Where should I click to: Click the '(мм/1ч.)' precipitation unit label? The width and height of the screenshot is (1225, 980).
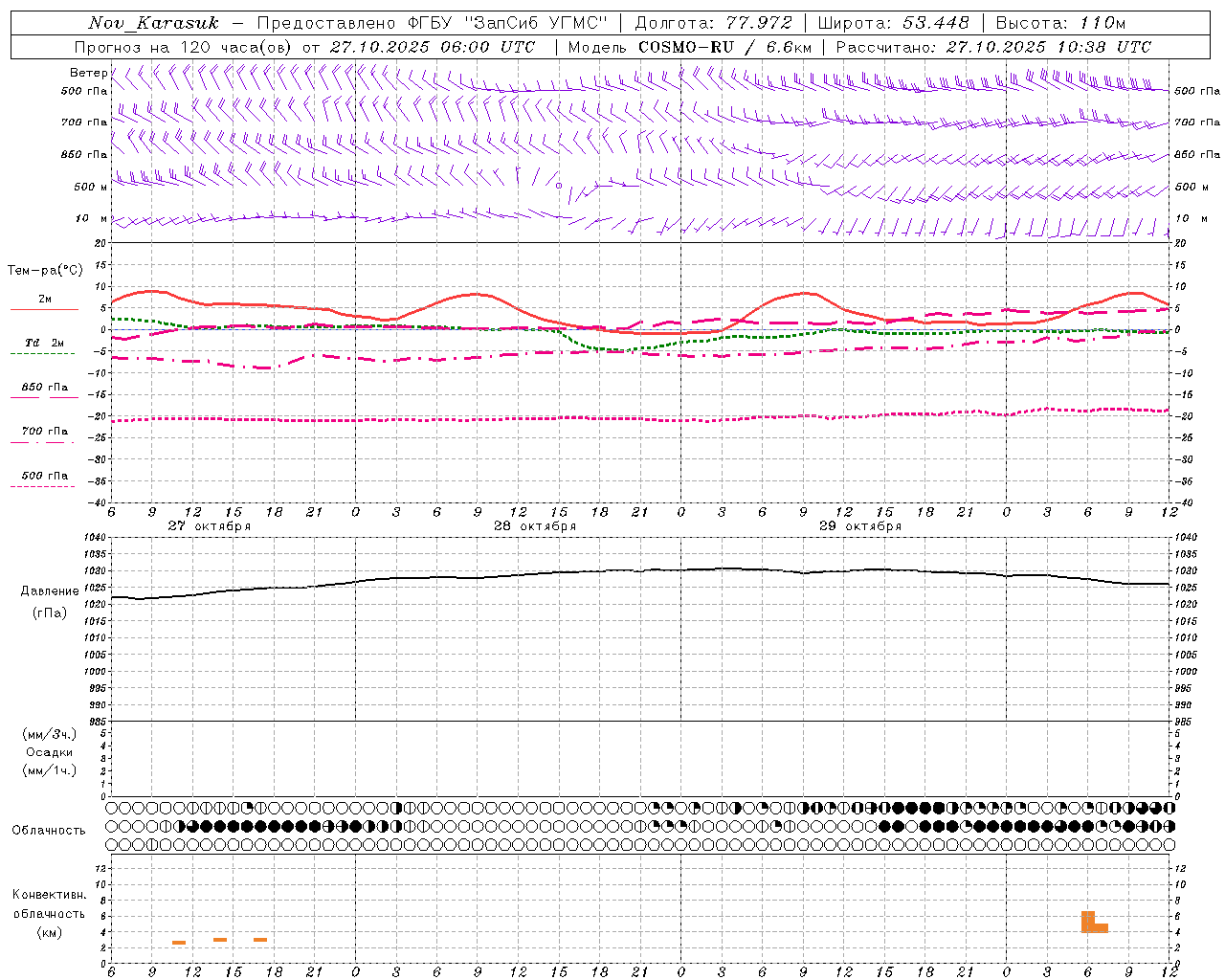click(x=50, y=770)
